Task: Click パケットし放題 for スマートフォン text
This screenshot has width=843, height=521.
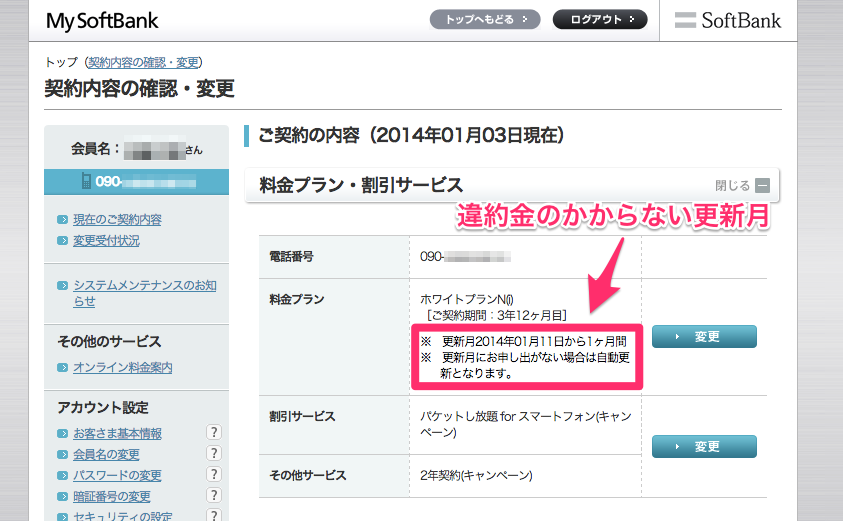Action: 526,424
